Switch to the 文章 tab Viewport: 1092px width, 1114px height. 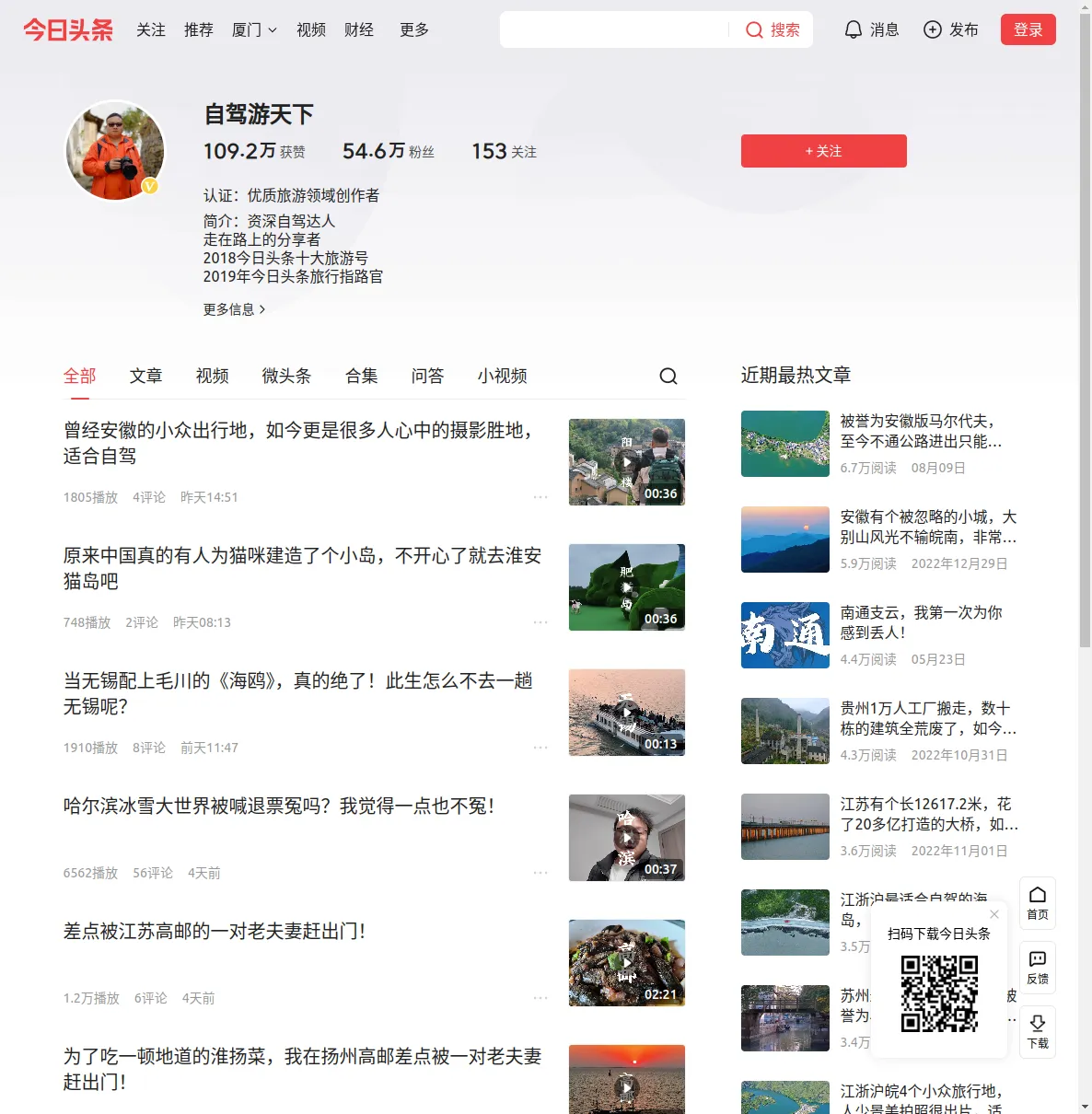146,376
